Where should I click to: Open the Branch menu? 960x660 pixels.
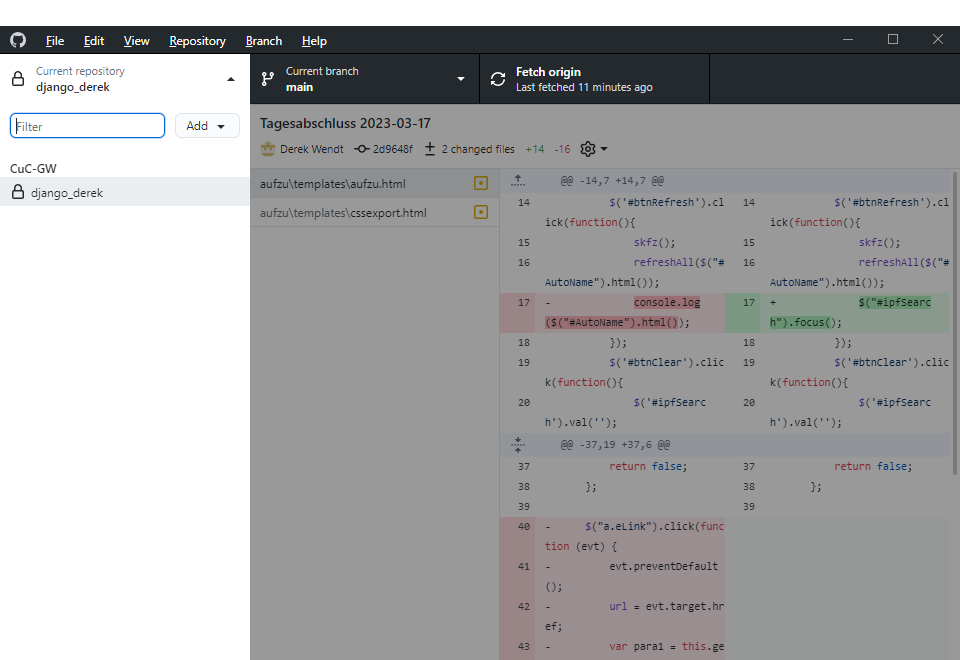(264, 41)
